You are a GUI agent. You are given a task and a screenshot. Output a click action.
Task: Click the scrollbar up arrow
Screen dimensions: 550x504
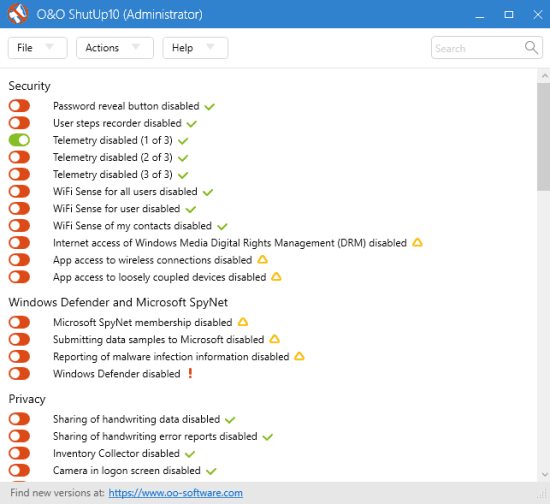click(544, 76)
